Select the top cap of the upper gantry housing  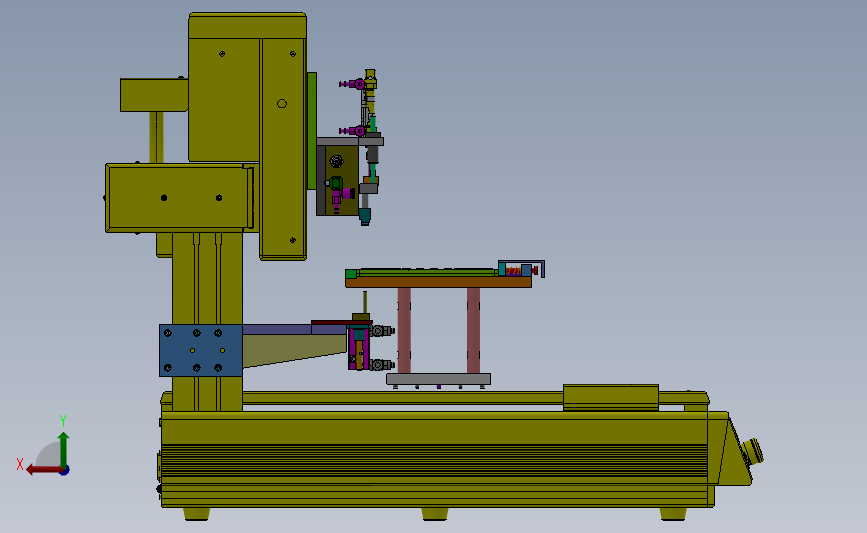[x=248, y=26]
